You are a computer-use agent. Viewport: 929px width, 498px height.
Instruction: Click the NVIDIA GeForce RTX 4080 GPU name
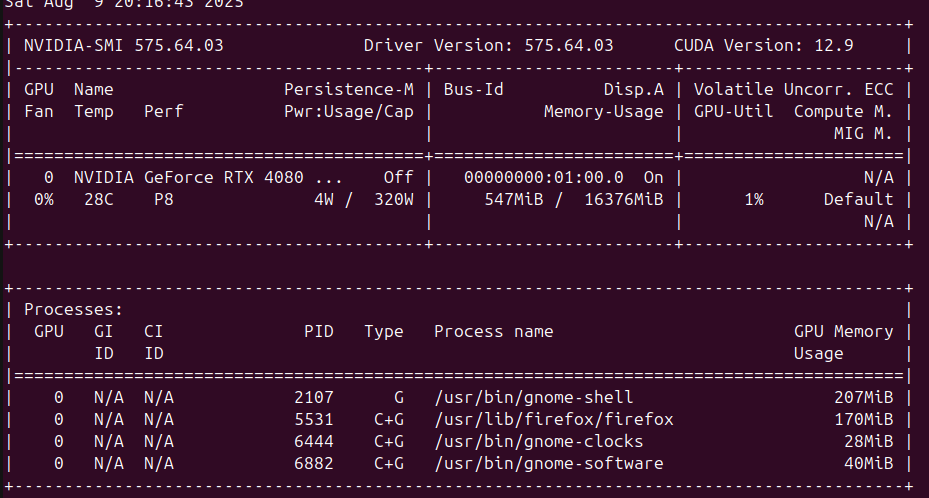coord(198,177)
